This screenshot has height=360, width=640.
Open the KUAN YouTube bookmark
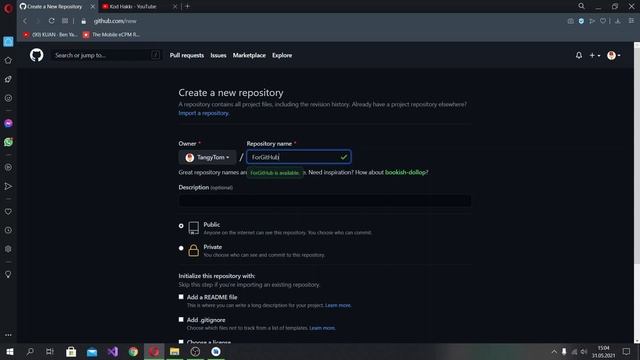click(x=51, y=35)
